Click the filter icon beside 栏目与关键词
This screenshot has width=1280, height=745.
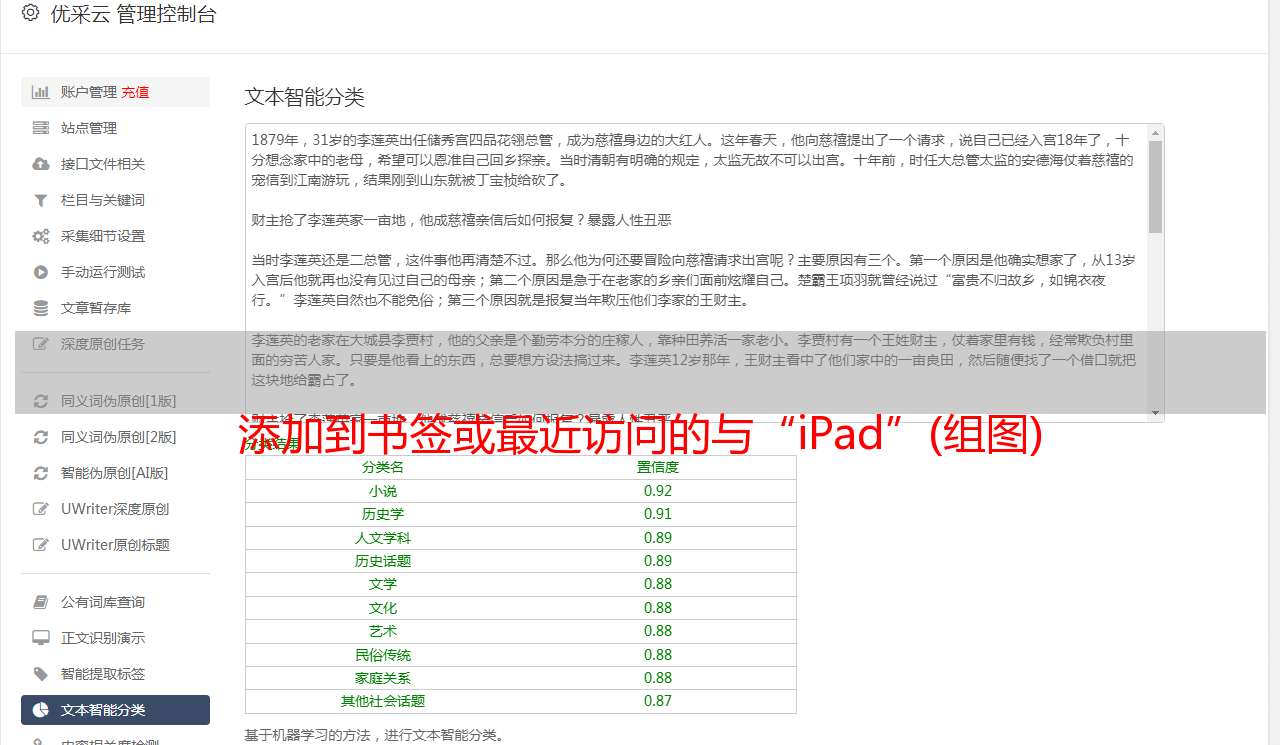click(41, 200)
